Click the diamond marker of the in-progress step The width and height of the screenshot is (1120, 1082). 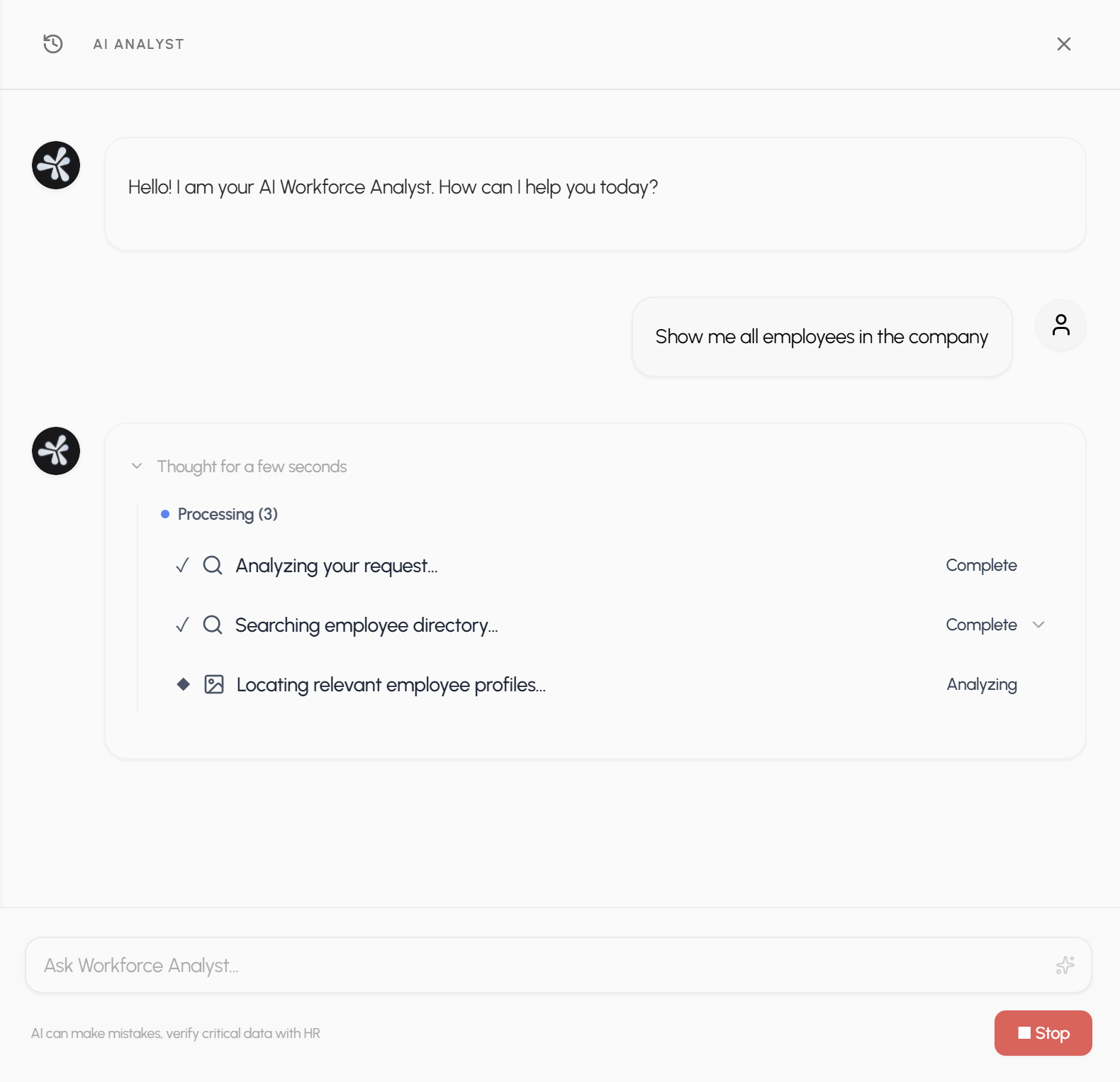pos(183,684)
